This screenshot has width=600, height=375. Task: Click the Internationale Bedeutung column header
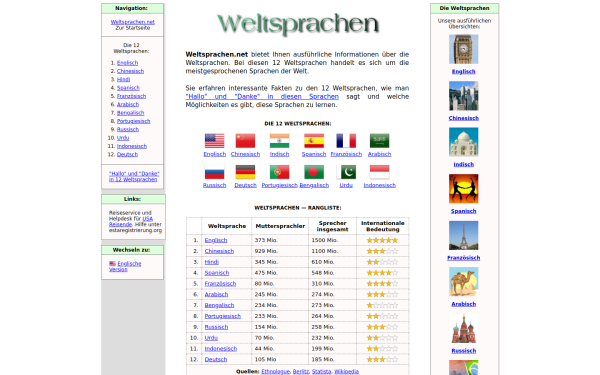(382, 226)
